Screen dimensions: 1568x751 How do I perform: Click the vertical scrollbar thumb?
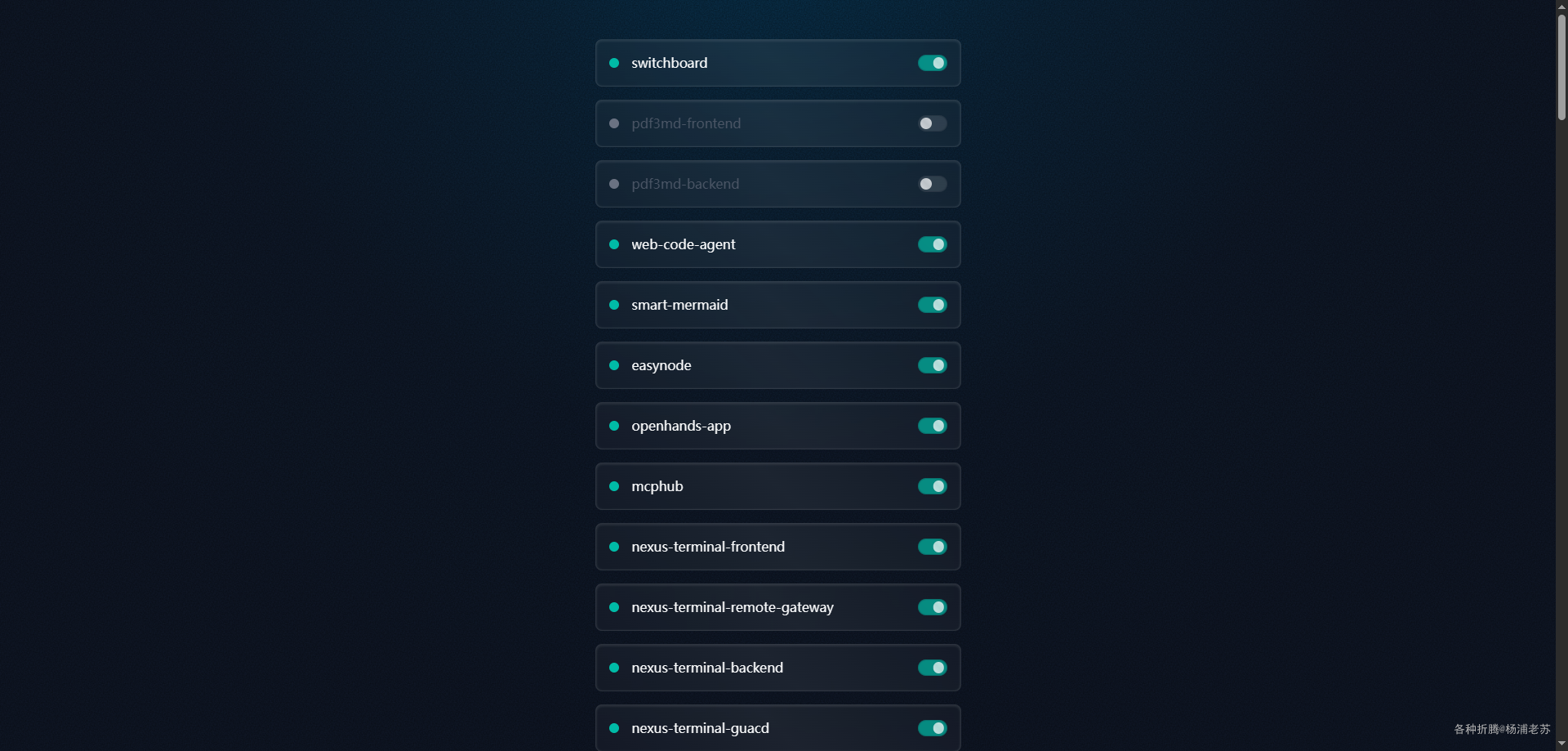click(1561, 65)
